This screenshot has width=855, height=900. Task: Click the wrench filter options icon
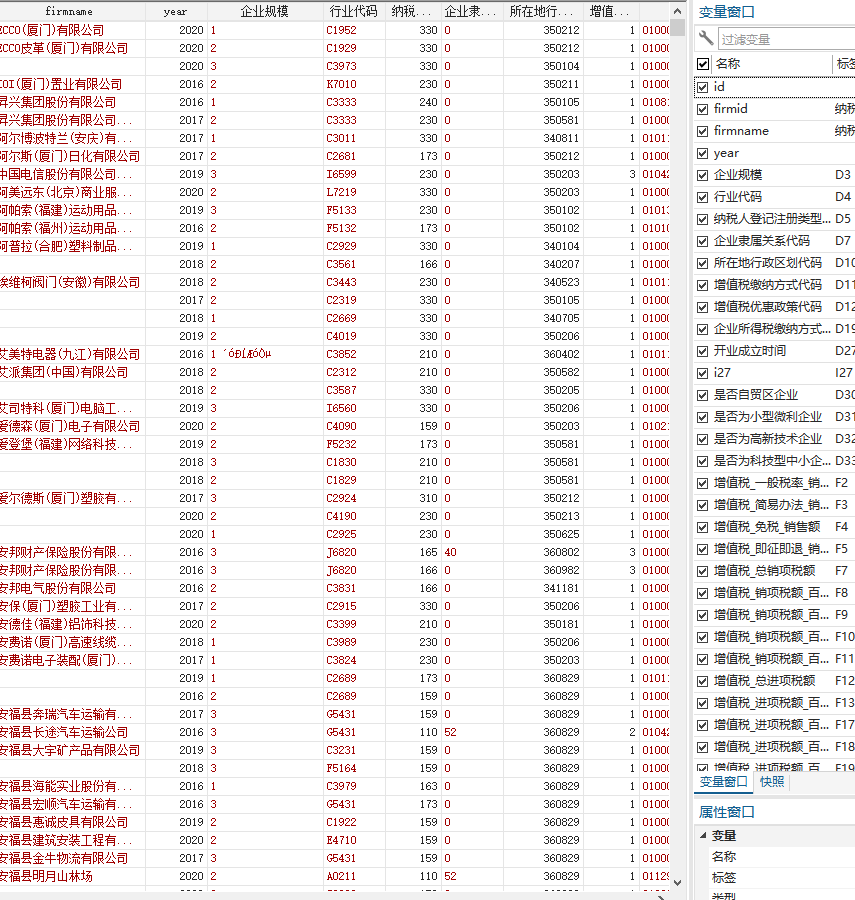pos(706,39)
